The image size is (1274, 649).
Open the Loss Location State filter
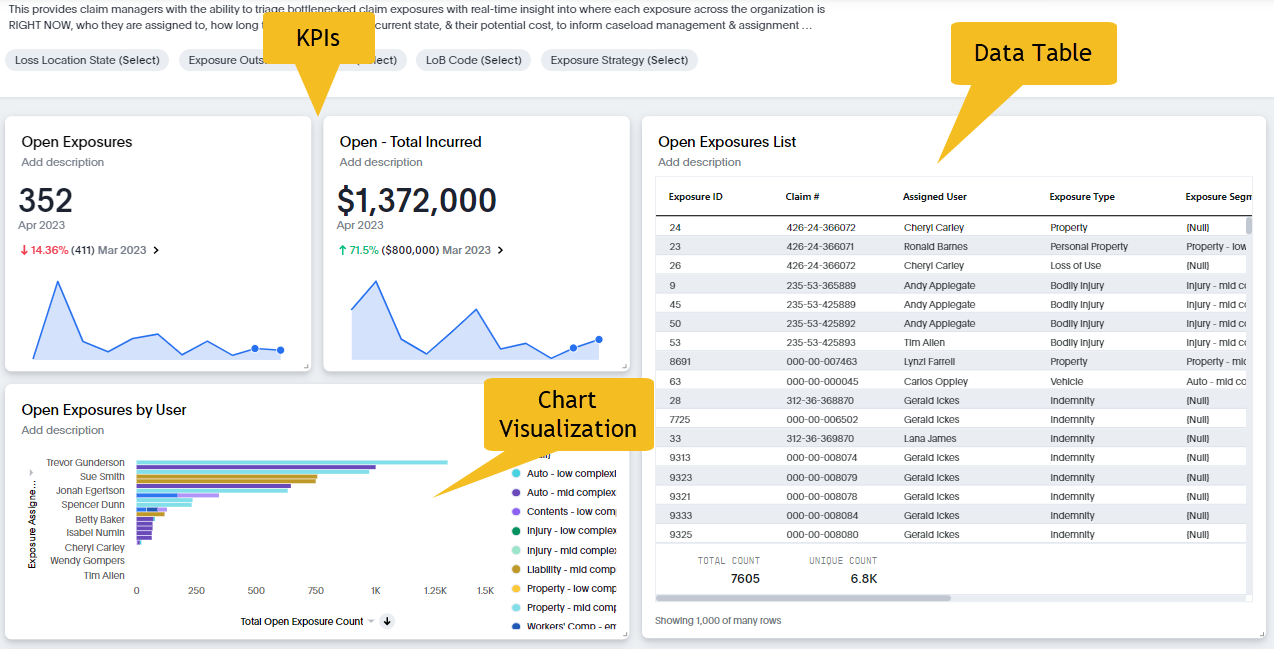[87, 60]
